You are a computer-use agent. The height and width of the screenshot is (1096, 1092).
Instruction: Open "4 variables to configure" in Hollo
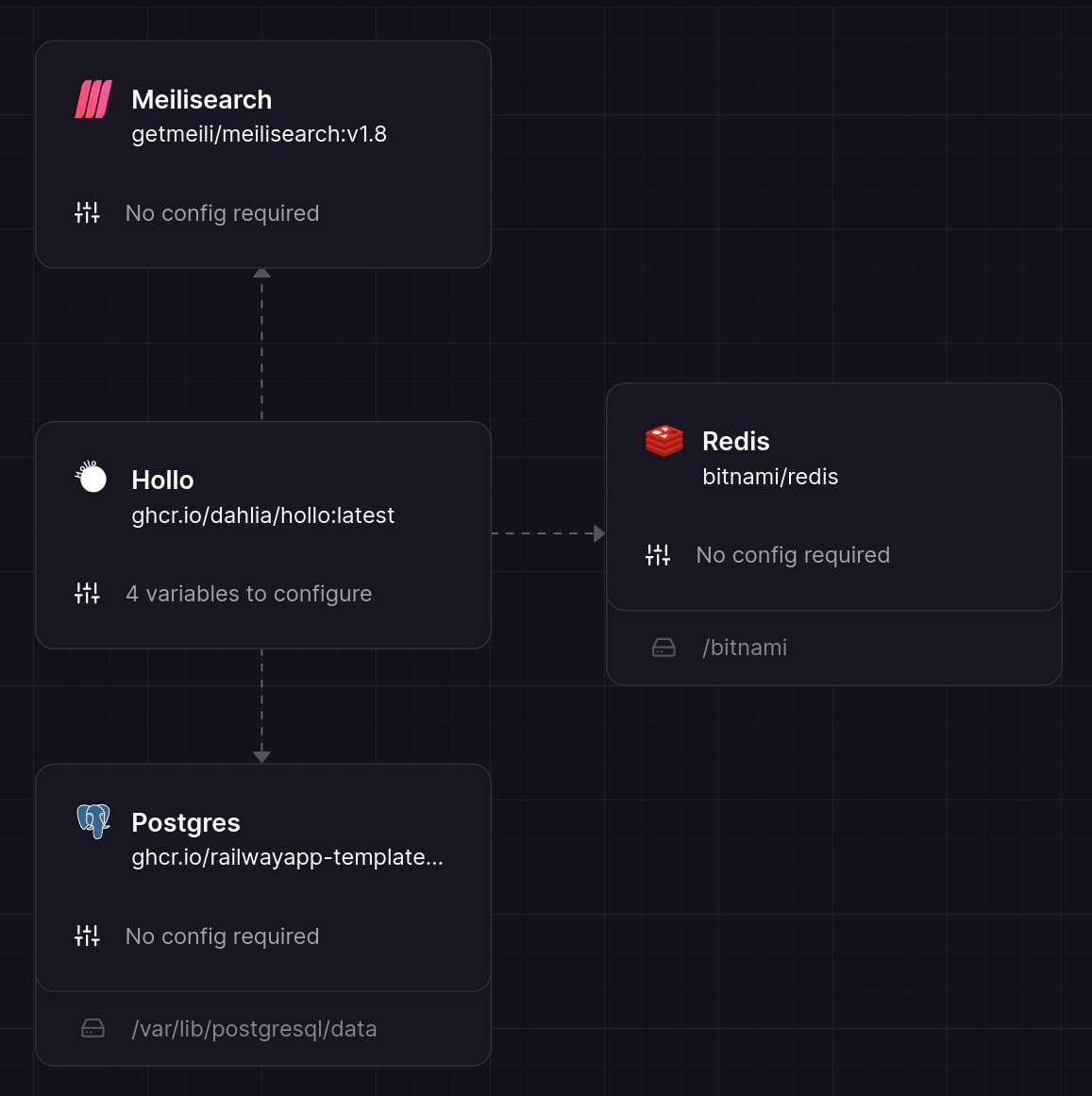point(248,594)
